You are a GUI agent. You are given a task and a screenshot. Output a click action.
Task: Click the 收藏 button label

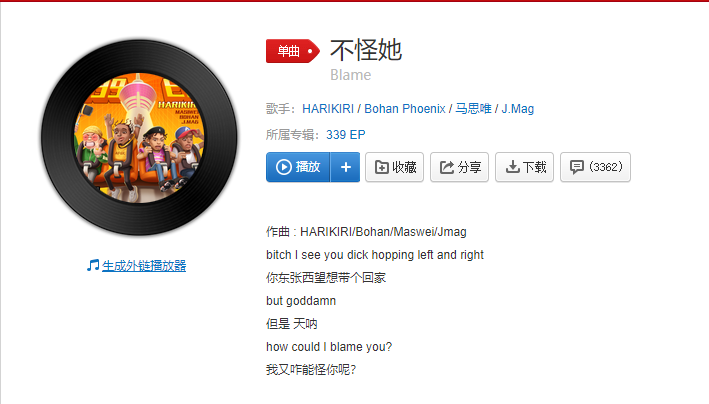coord(404,167)
